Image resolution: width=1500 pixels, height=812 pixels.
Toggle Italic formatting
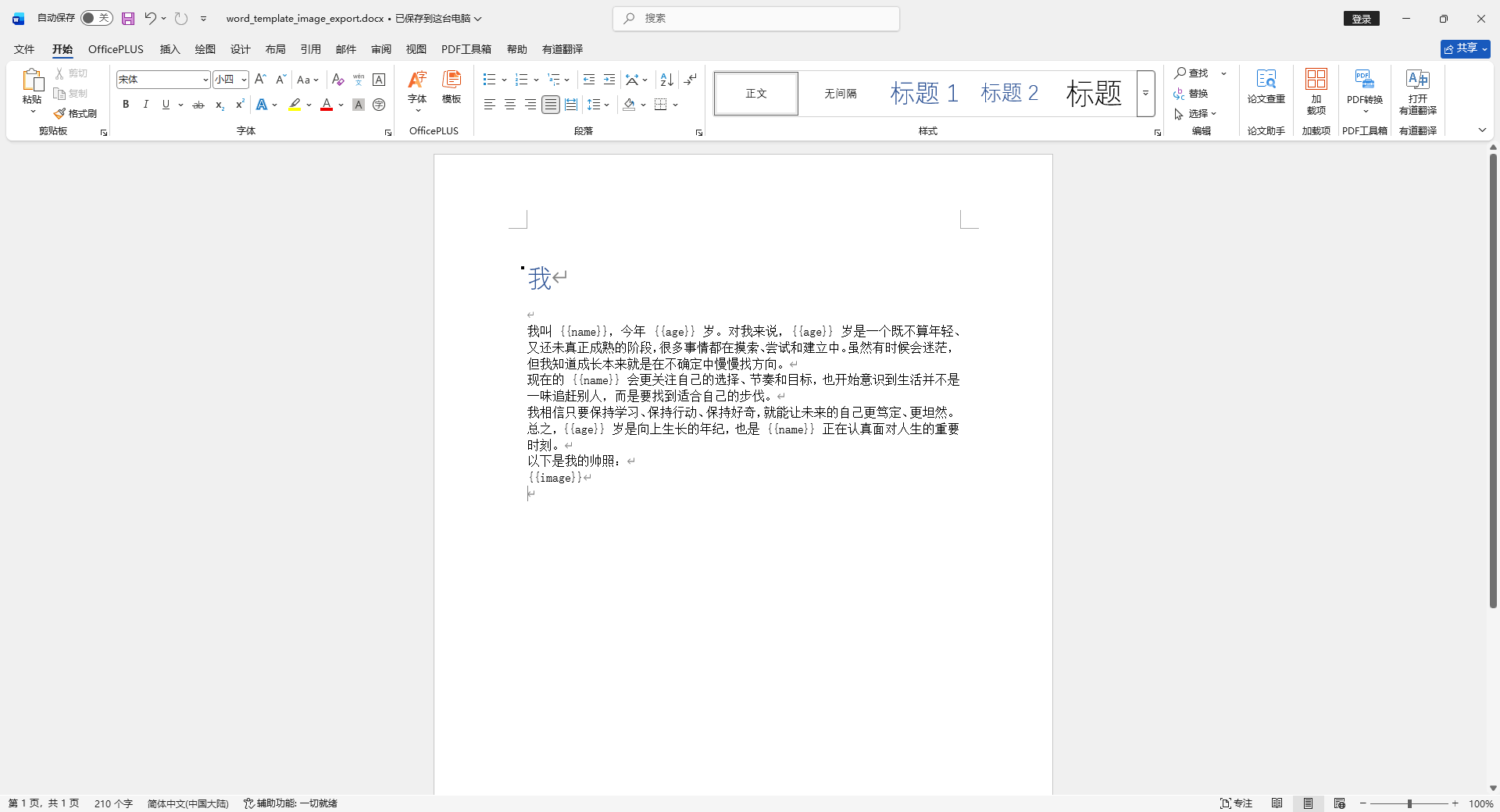coord(145,105)
